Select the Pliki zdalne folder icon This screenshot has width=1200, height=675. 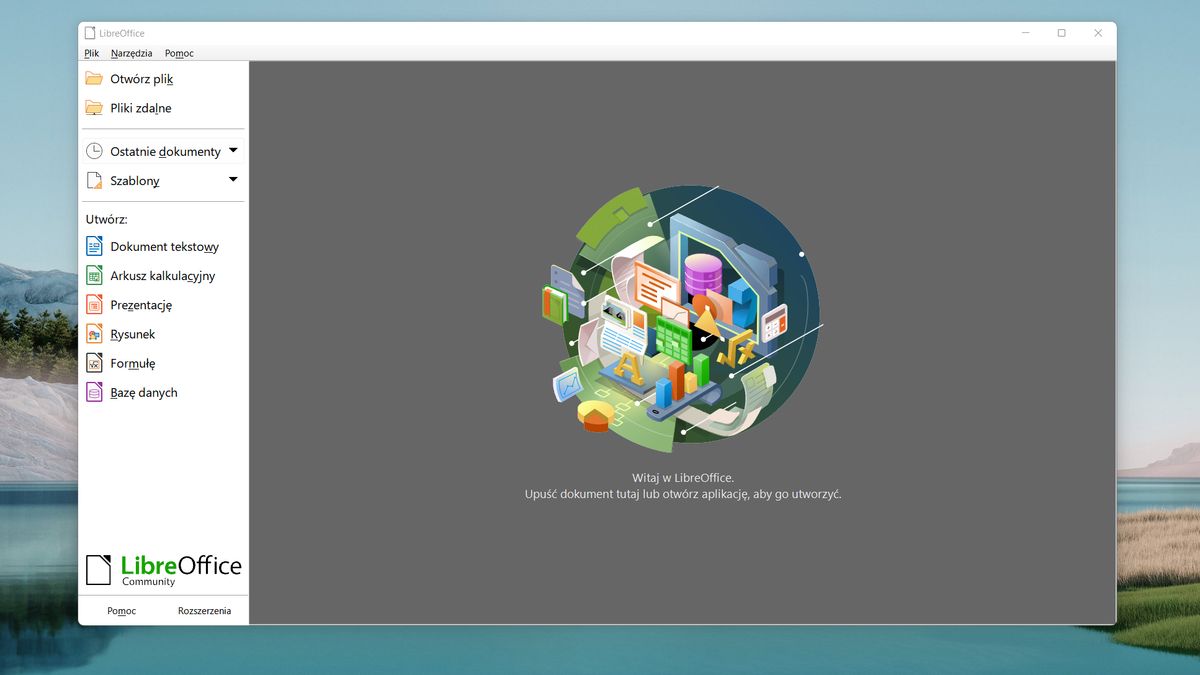pyautogui.click(x=95, y=107)
